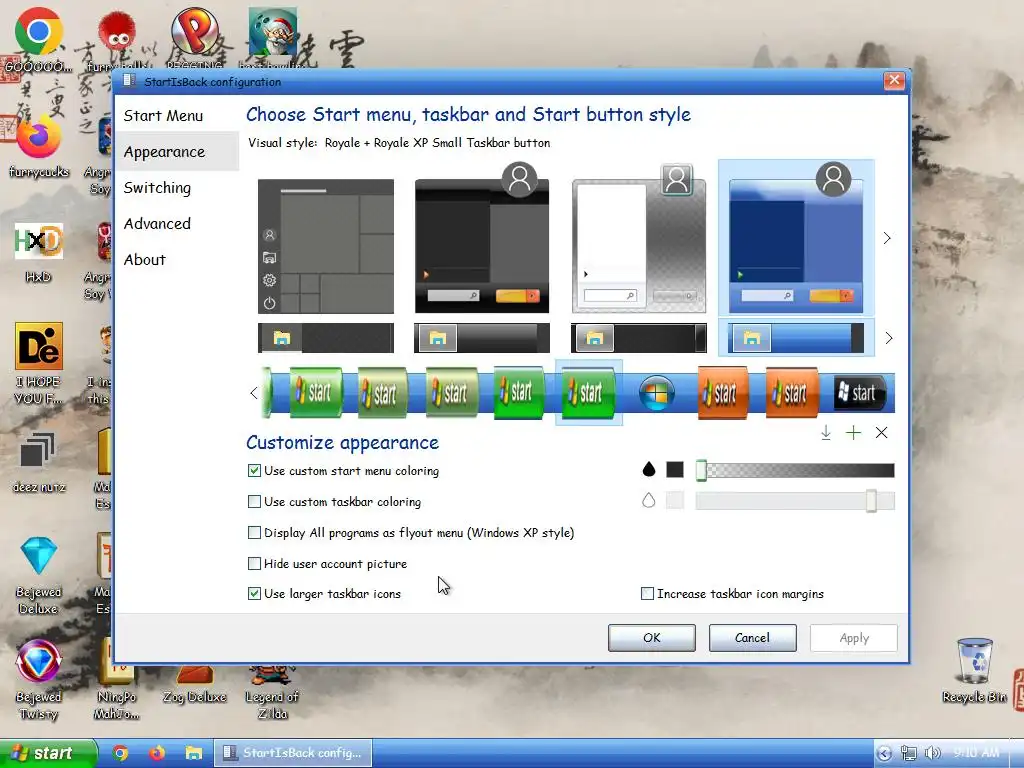1024x768 pixels.
Task: Select the HxD desktop icon
Action: click(39, 252)
